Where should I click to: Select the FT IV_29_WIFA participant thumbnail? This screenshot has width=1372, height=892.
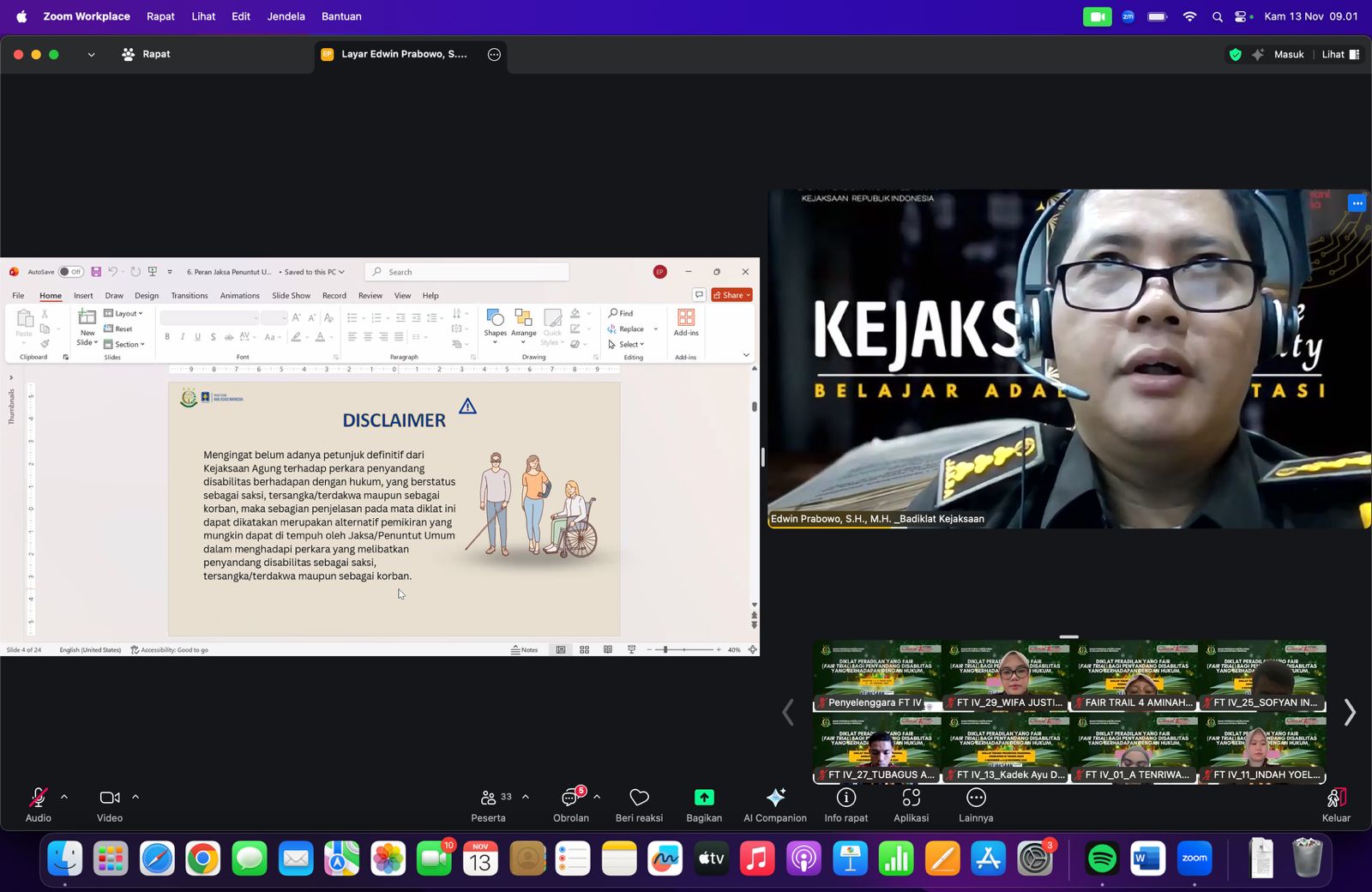pos(1006,676)
